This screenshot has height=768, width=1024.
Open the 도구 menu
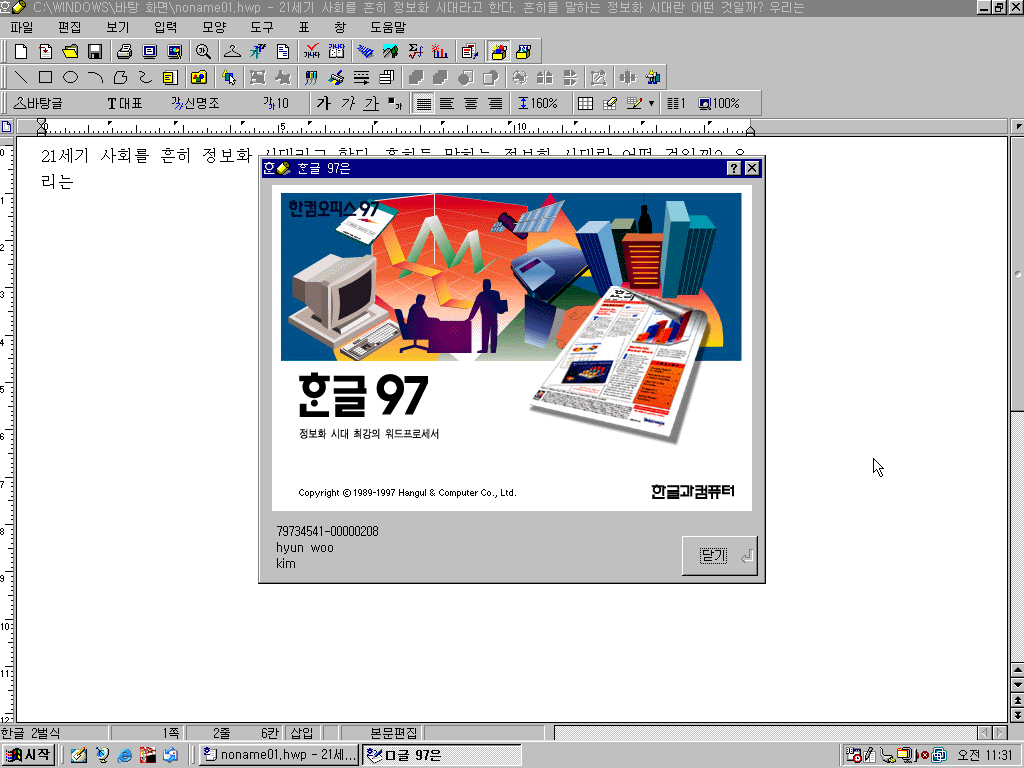[x=262, y=27]
